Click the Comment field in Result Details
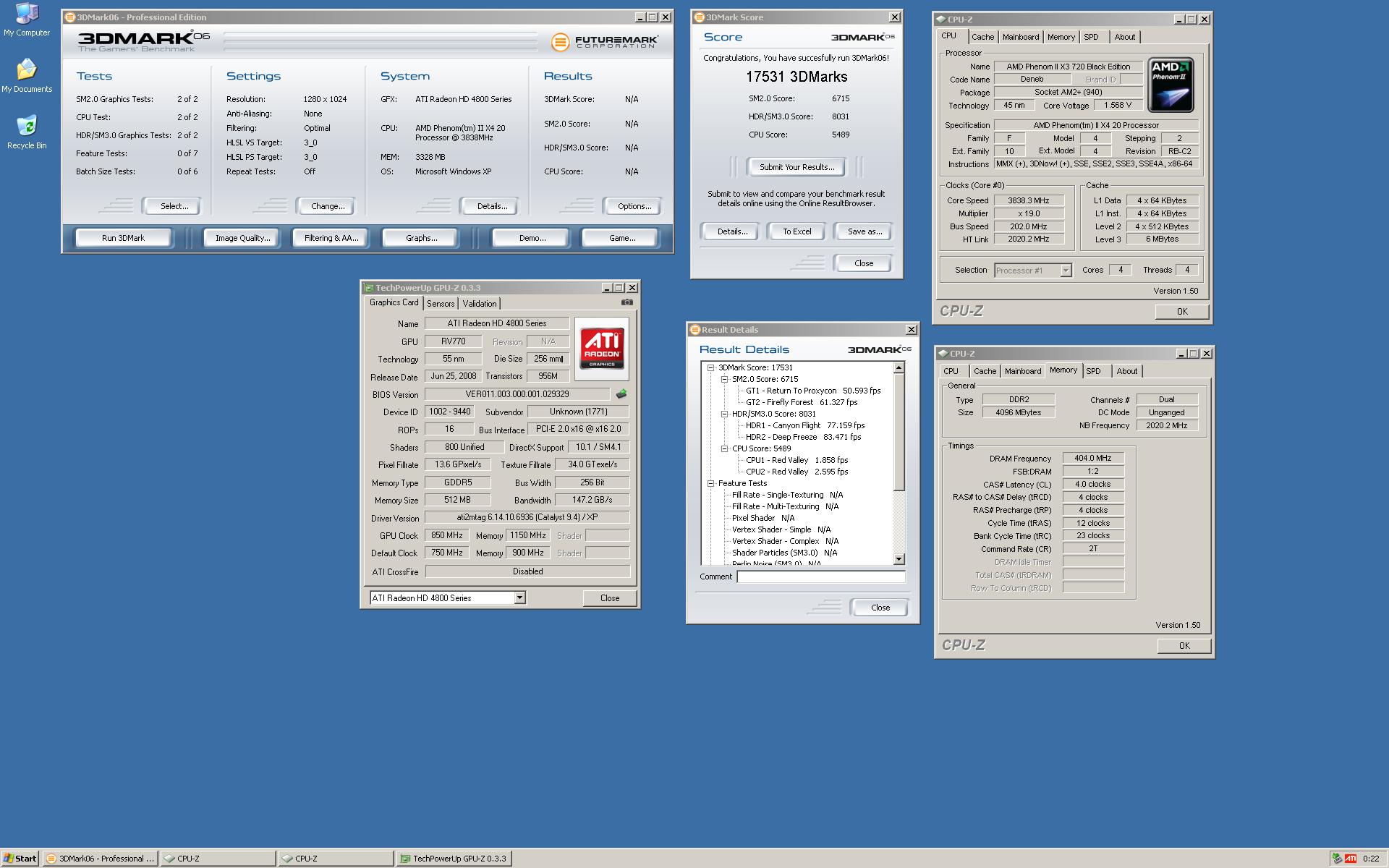The width and height of the screenshot is (1389, 868). click(820, 576)
